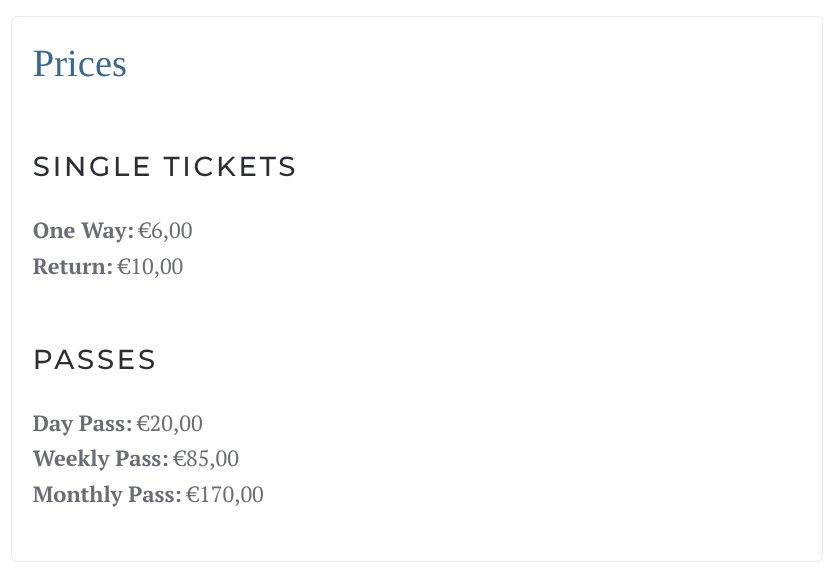Image resolution: width=835 pixels, height=571 pixels.
Task: Select the Monthly Pass label
Action: [107, 495]
